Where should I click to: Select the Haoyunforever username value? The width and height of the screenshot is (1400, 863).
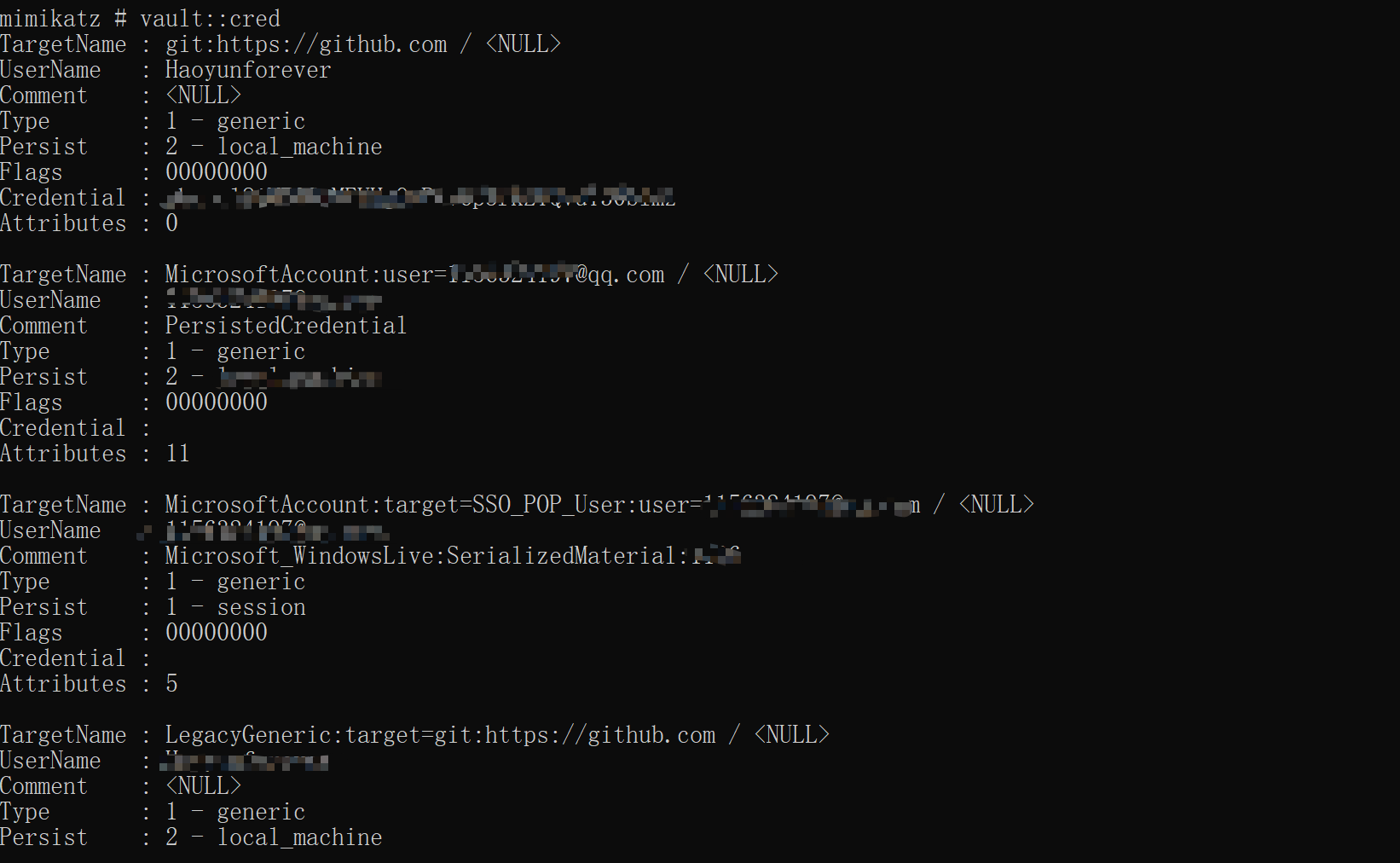pyautogui.click(x=248, y=70)
